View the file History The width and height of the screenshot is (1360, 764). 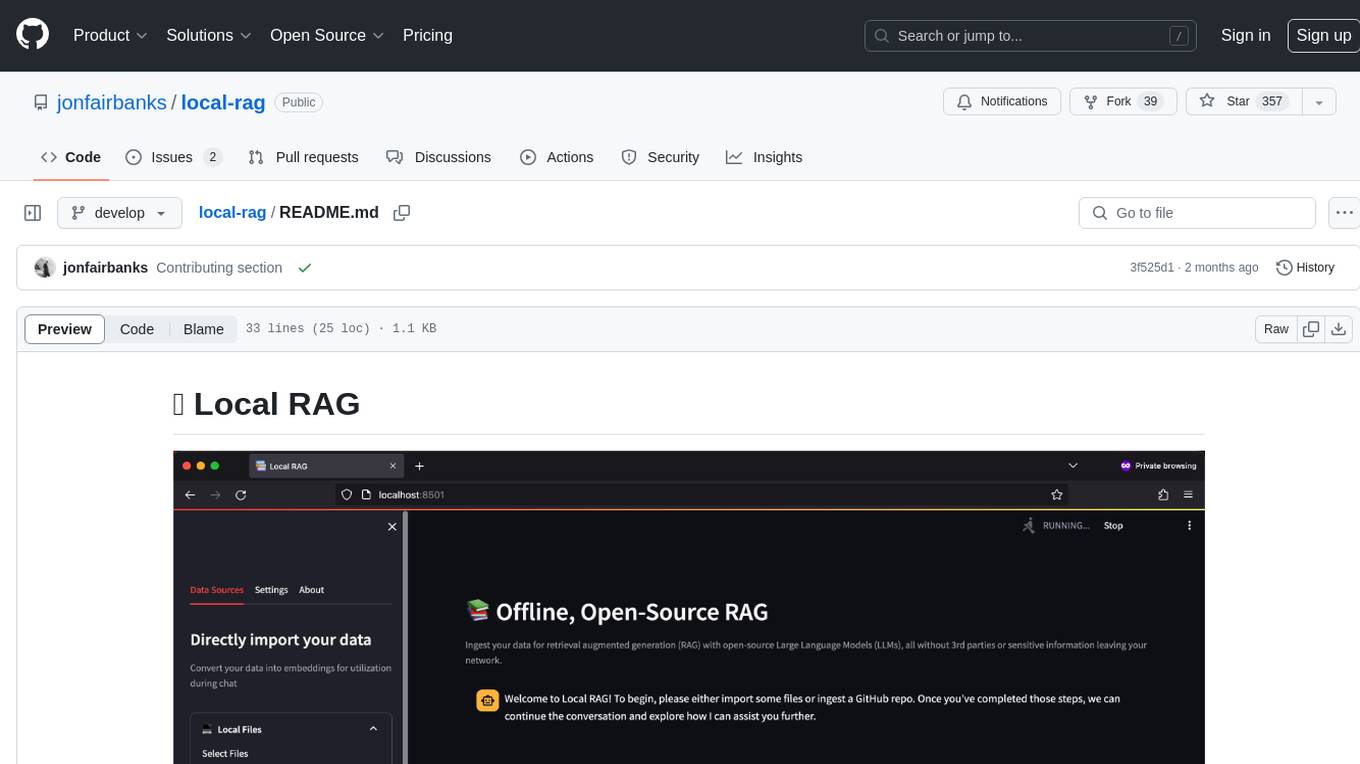tap(1305, 268)
